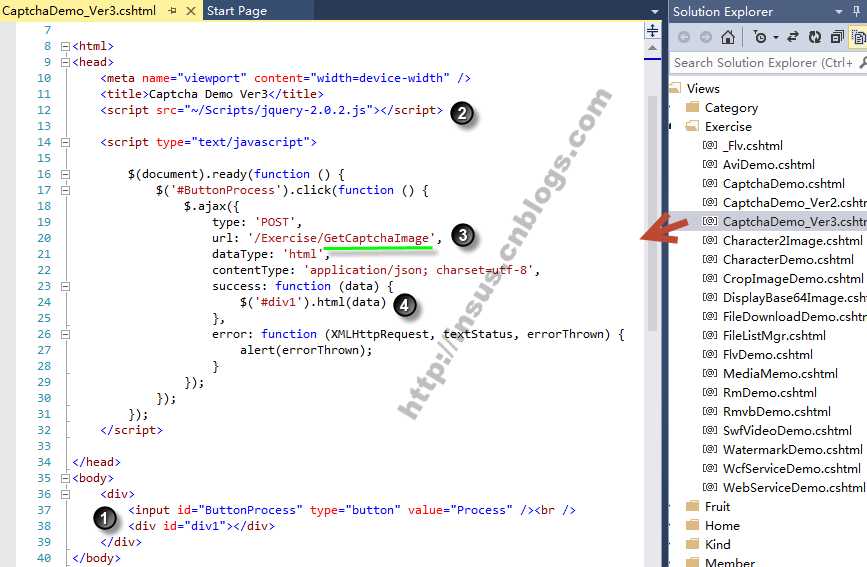The width and height of the screenshot is (867, 567).
Task: Click the FlvDemo.cshtml file icon
Action: click(710, 354)
